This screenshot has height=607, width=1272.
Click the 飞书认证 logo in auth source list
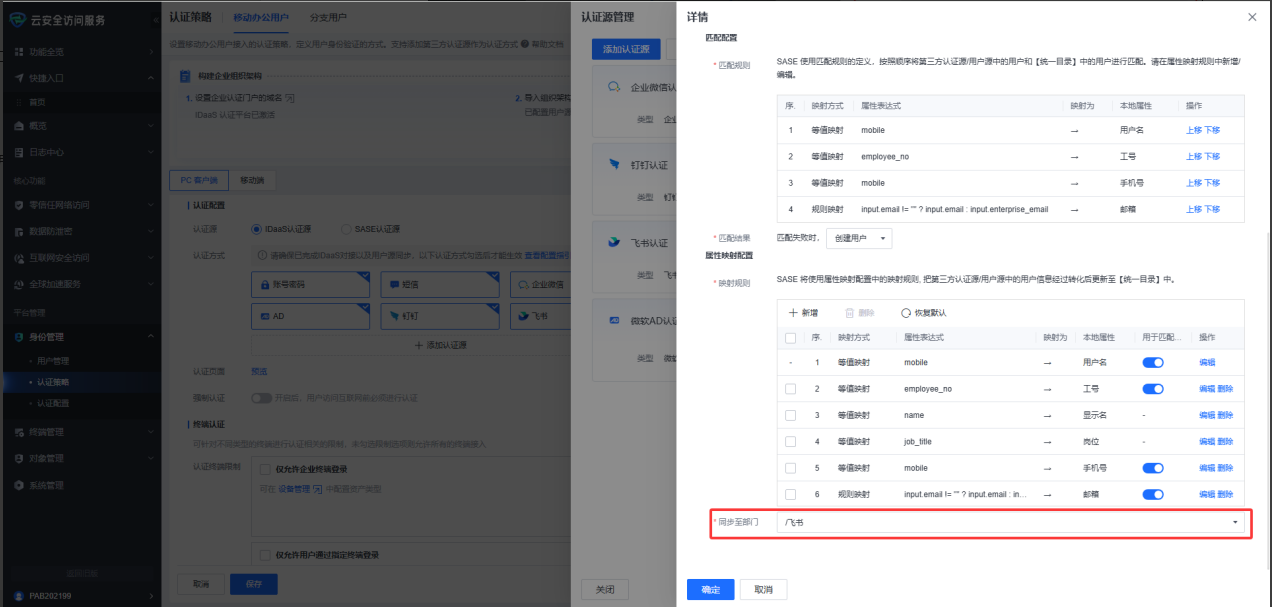[615, 242]
